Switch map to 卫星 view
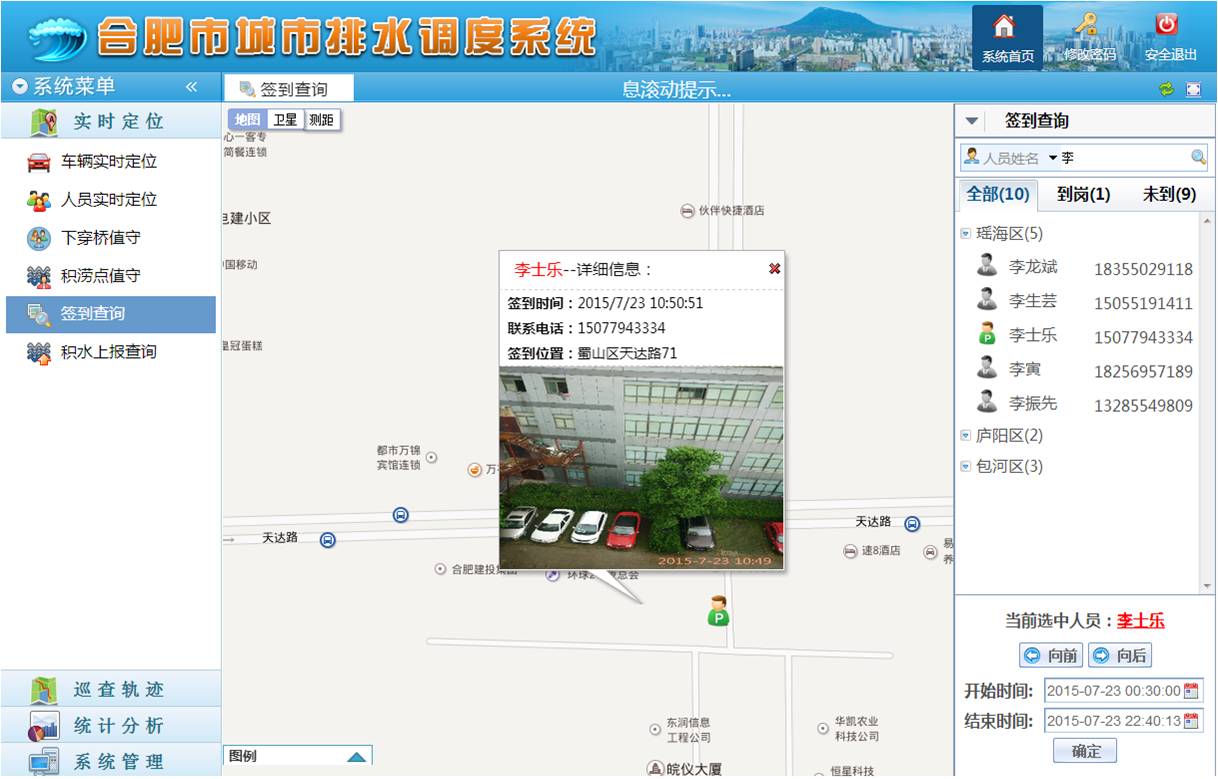This screenshot has height=779, width=1218. pyautogui.click(x=285, y=120)
